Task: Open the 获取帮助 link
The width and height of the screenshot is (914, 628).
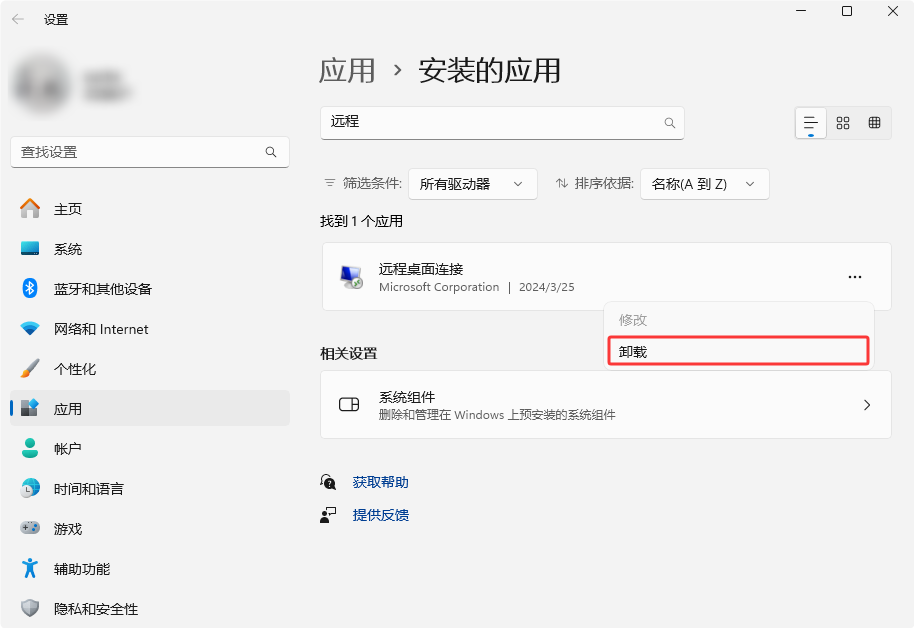Action: [380, 482]
